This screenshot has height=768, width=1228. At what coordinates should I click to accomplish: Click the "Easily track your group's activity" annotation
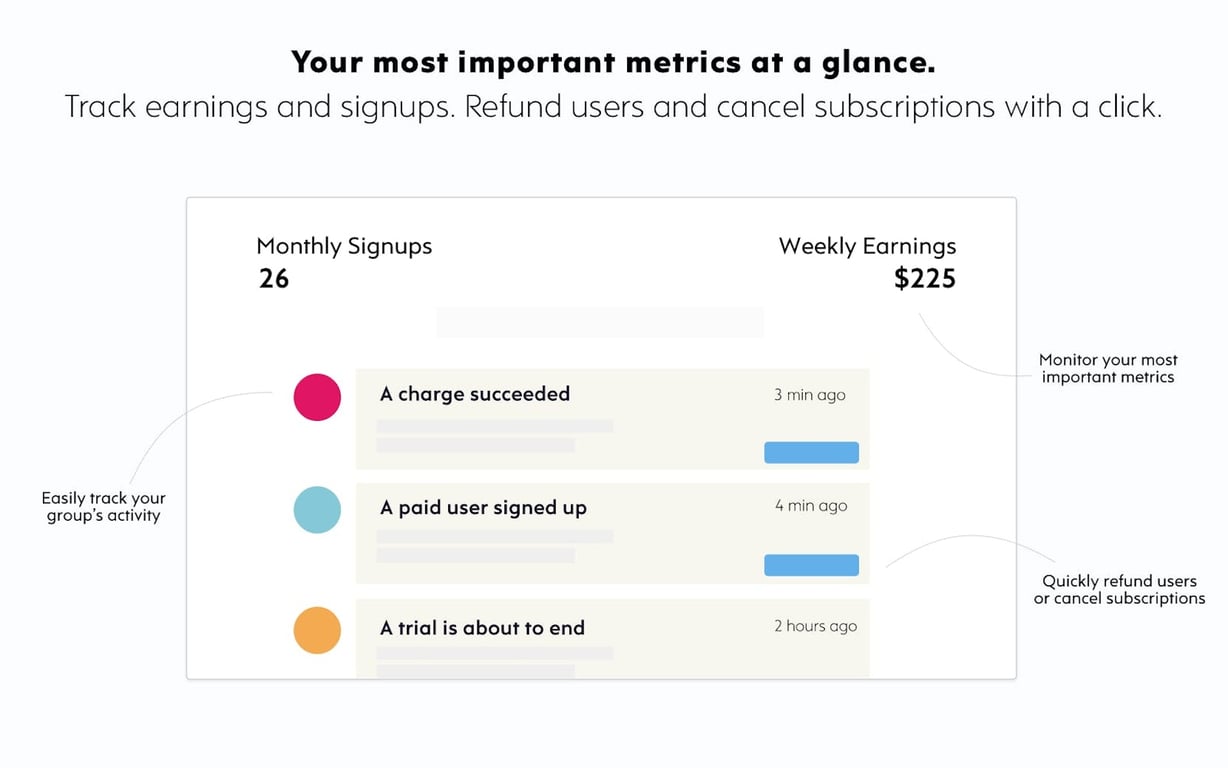point(104,506)
